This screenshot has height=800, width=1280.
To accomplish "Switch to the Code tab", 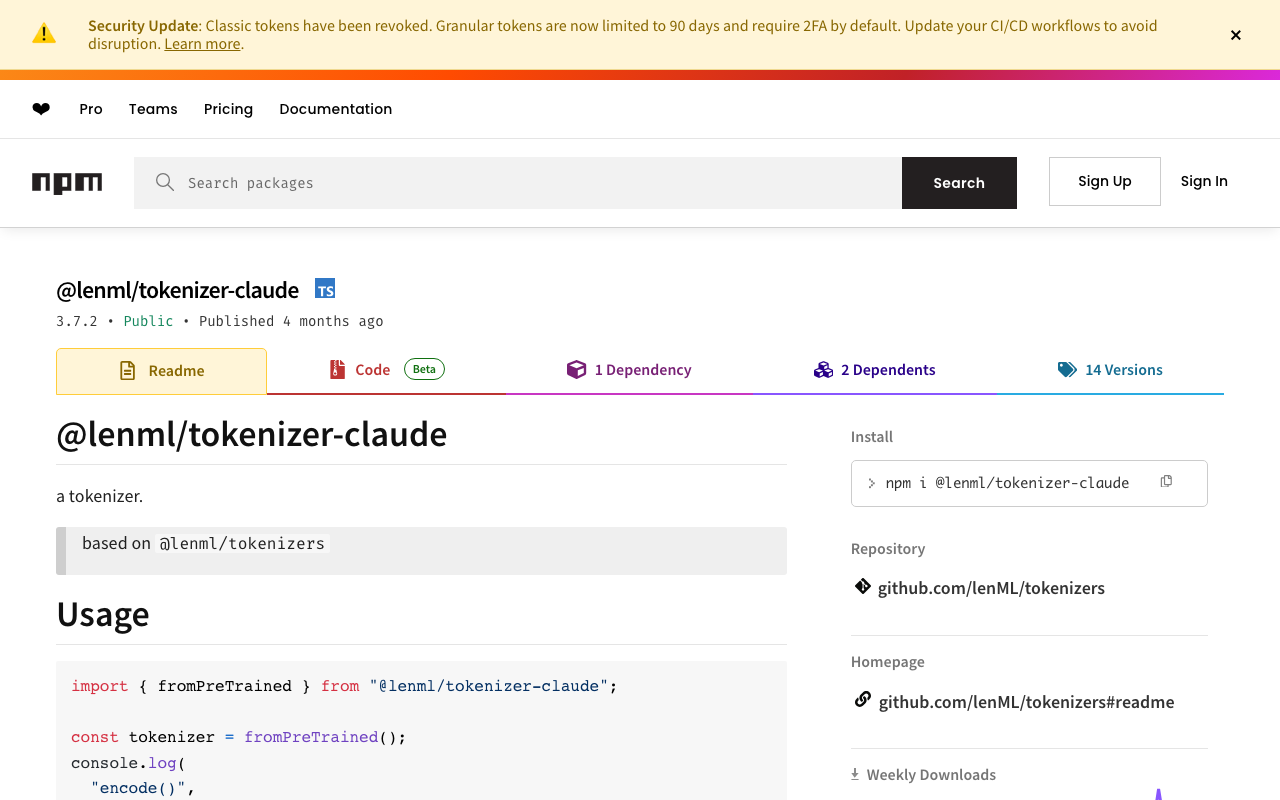I will (372, 370).
